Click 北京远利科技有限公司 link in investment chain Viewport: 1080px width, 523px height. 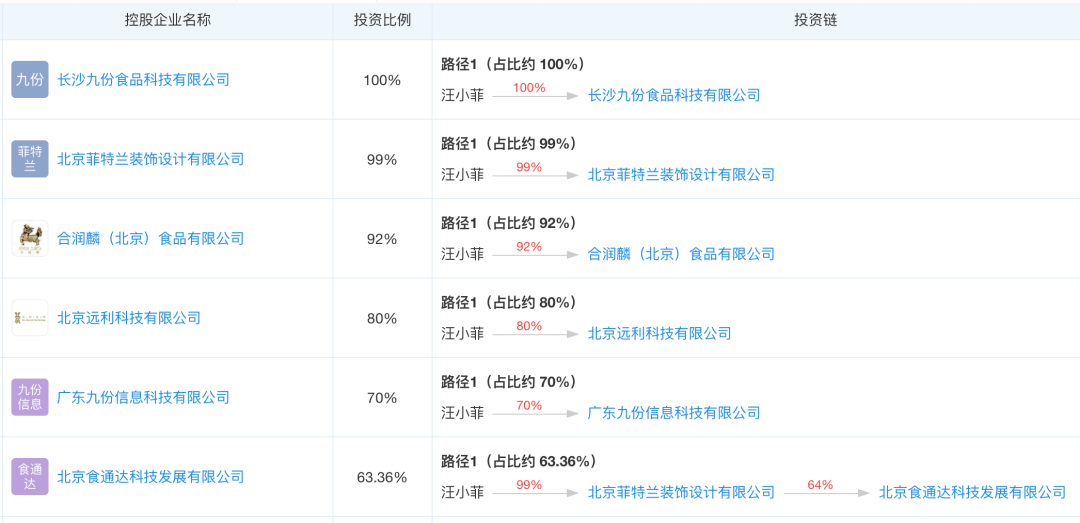[x=659, y=334]
